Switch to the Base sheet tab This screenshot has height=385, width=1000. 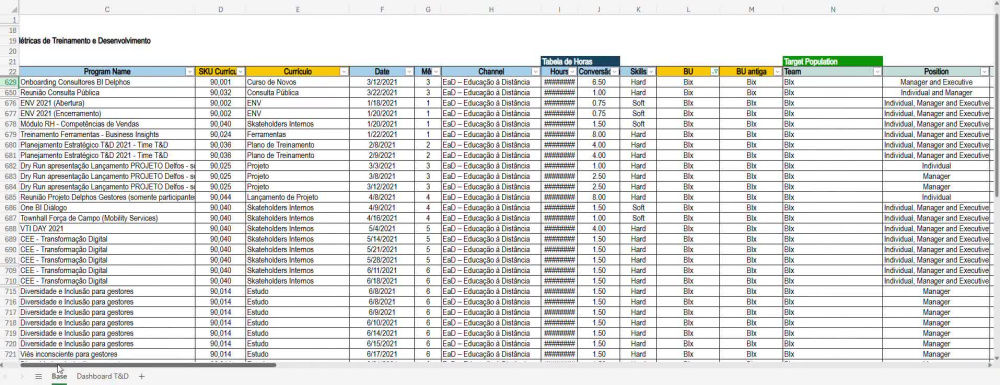[x=59, y=377]
